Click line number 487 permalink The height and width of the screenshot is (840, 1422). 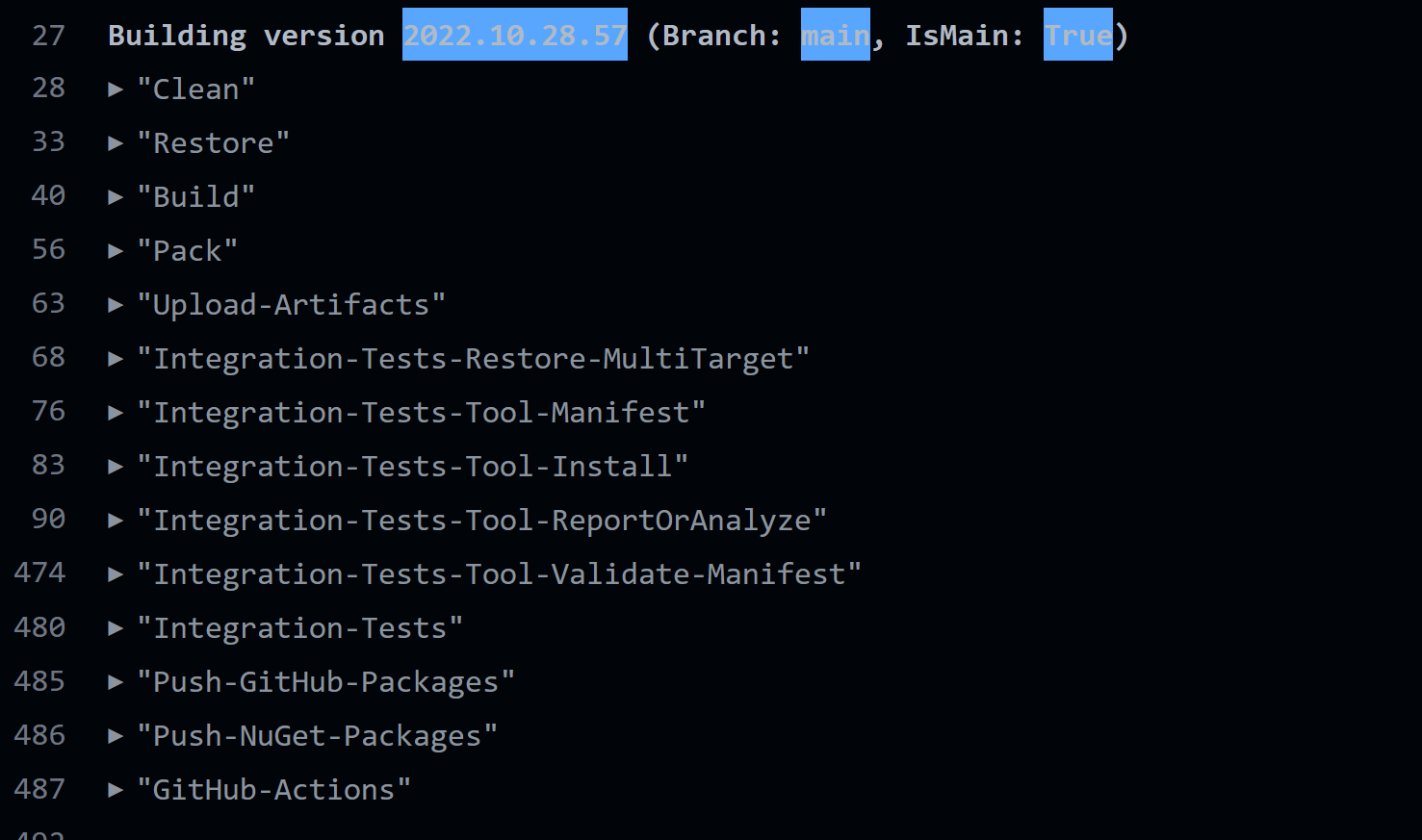[39, 789]
